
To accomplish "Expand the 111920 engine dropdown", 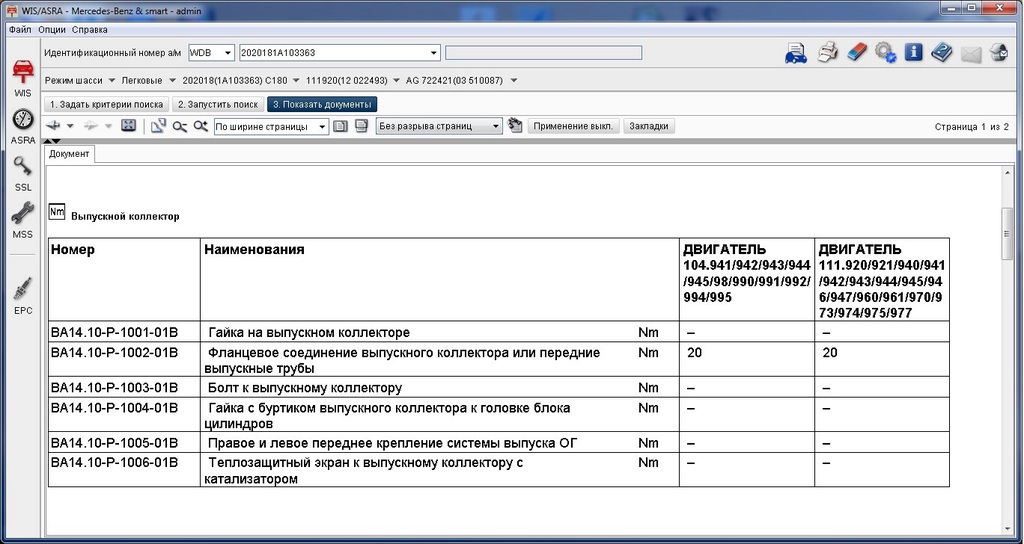I will tap(396, 80).
